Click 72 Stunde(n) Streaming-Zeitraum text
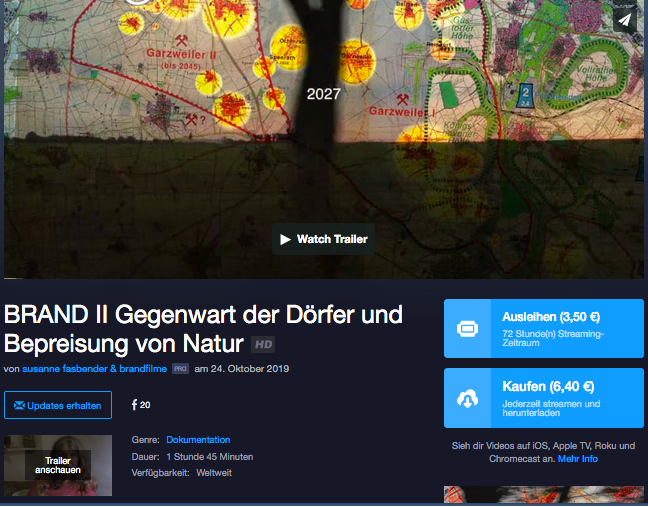Screen dimensions: 648x507 tap(553, 338)
